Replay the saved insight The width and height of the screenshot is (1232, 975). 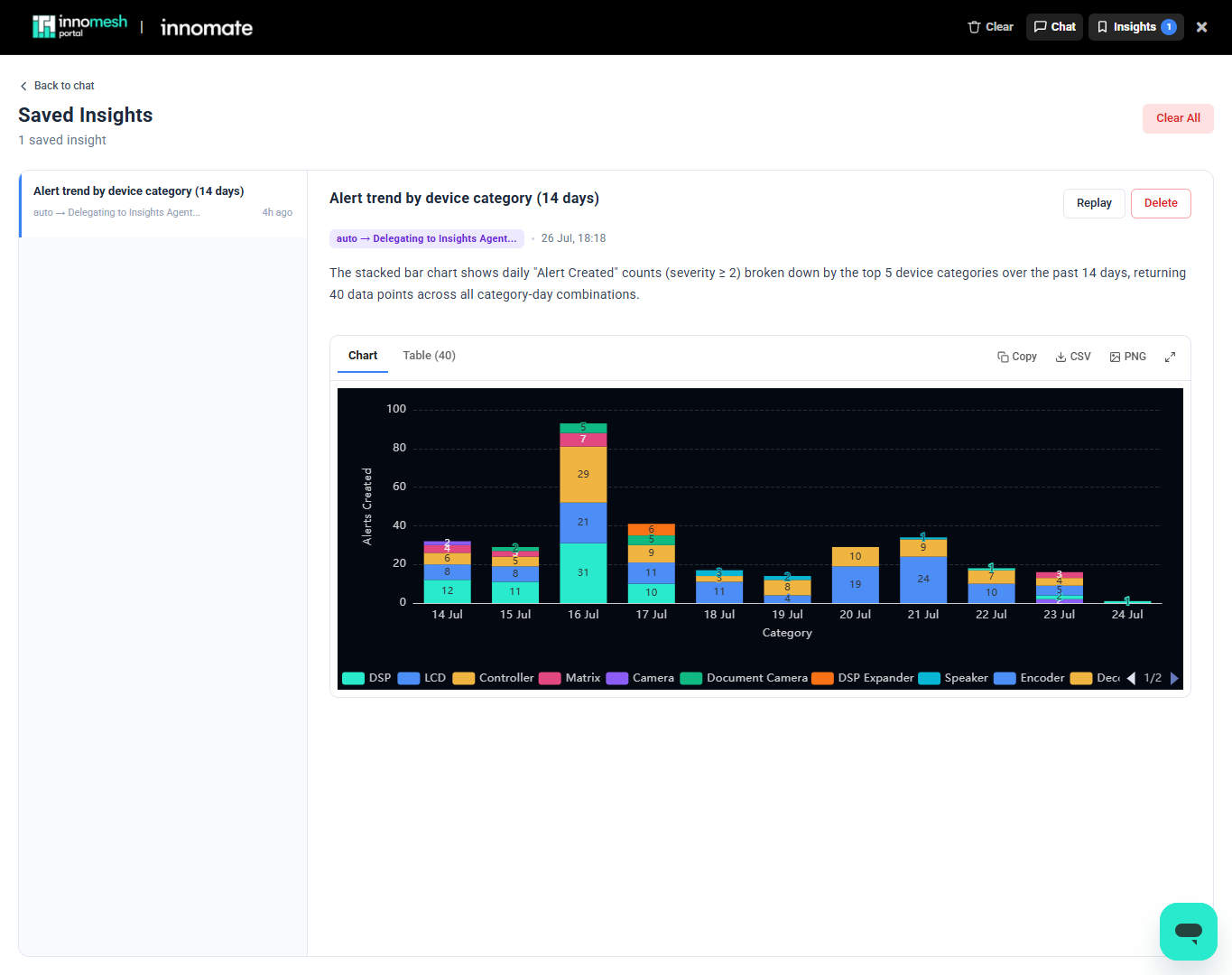[1094, 203]
